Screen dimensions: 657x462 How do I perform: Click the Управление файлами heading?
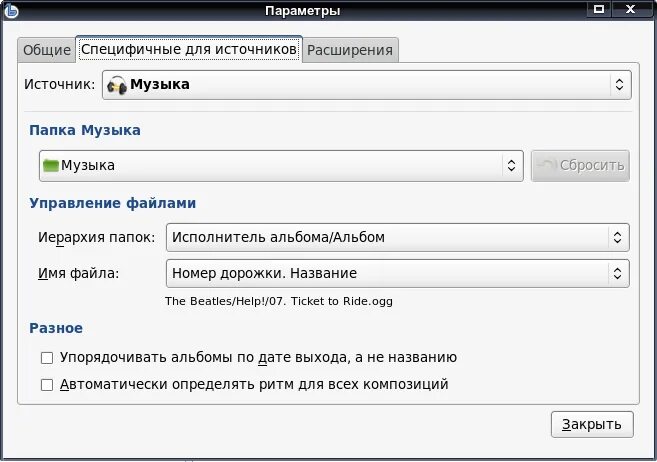(113, 203)
